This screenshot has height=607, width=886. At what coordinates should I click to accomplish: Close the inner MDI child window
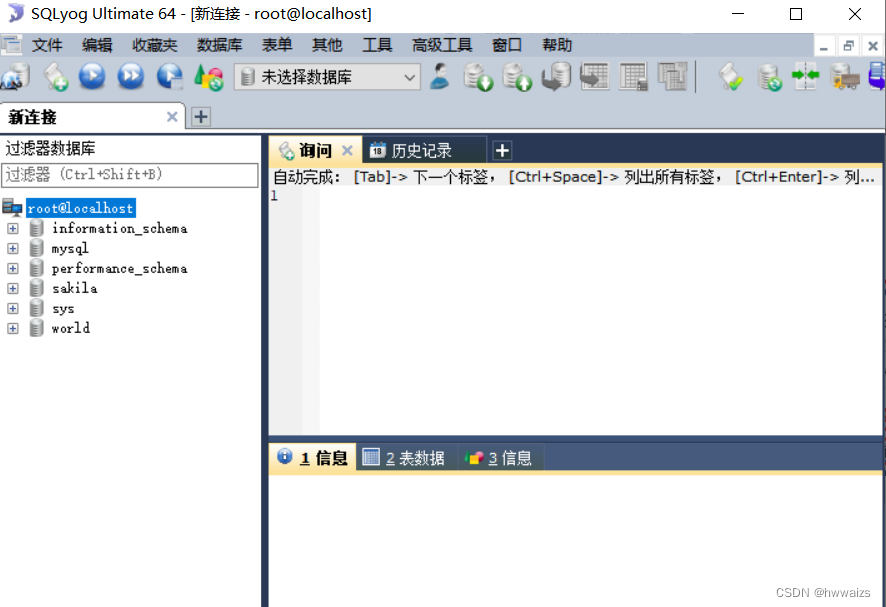coord(872,46)
